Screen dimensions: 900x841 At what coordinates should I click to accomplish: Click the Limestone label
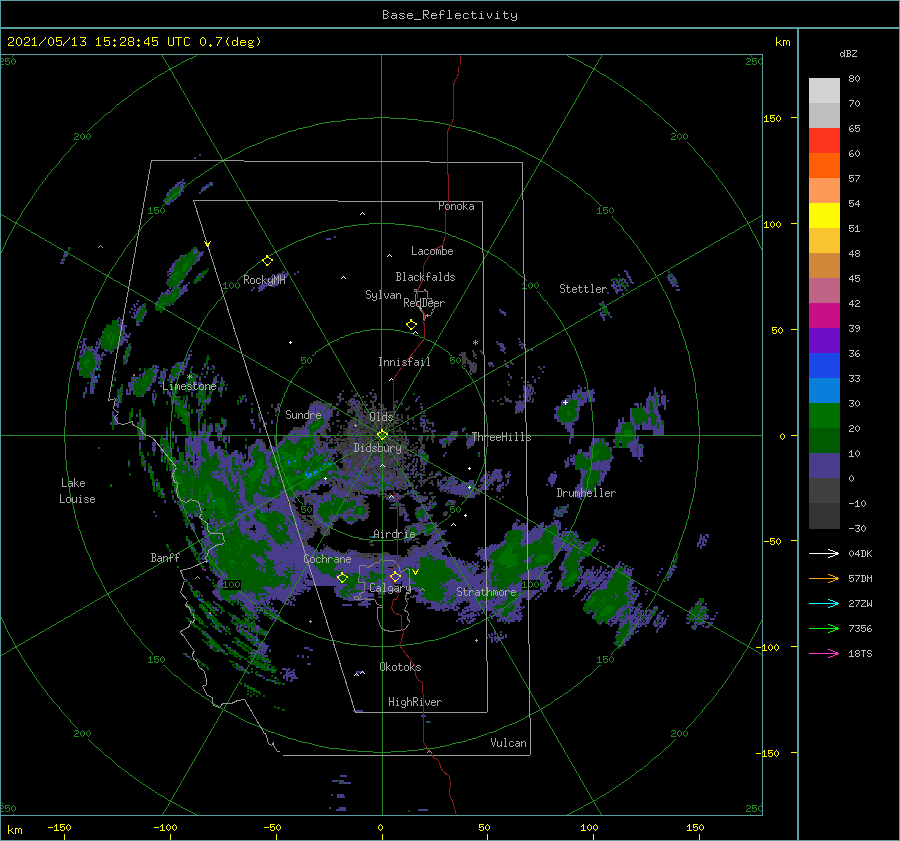[189, 386]
